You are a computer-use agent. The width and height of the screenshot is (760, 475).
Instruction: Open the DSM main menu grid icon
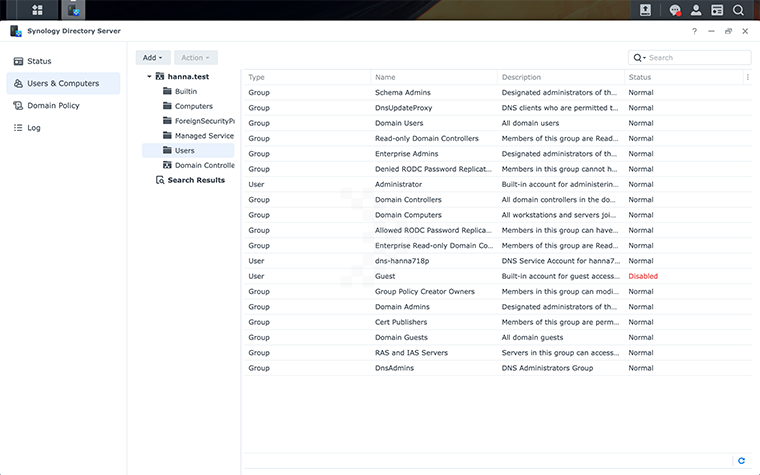tap(38, 10)
